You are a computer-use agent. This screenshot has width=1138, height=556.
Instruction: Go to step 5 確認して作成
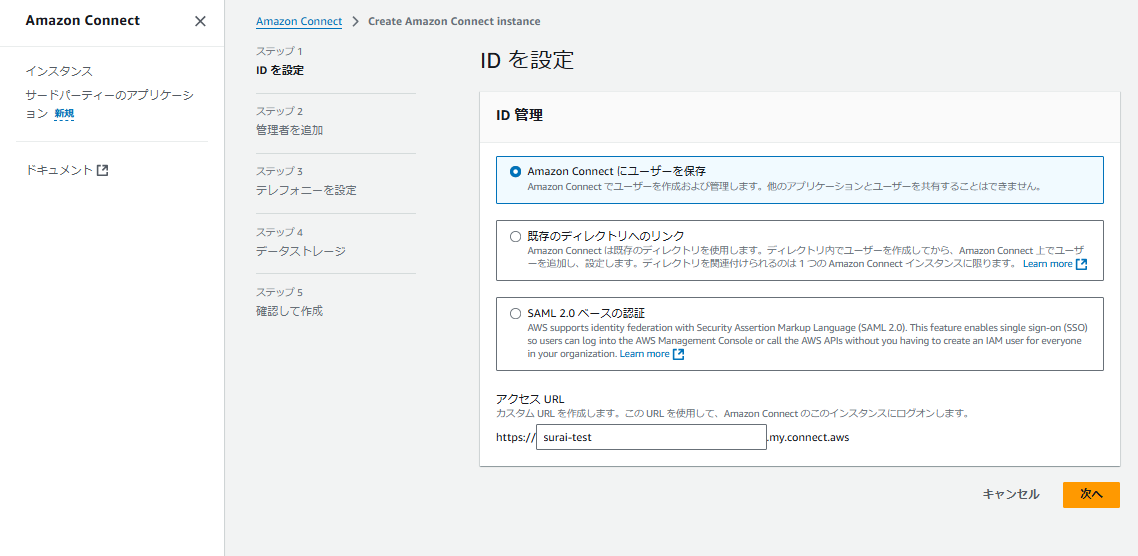click(x=290, y=311)
